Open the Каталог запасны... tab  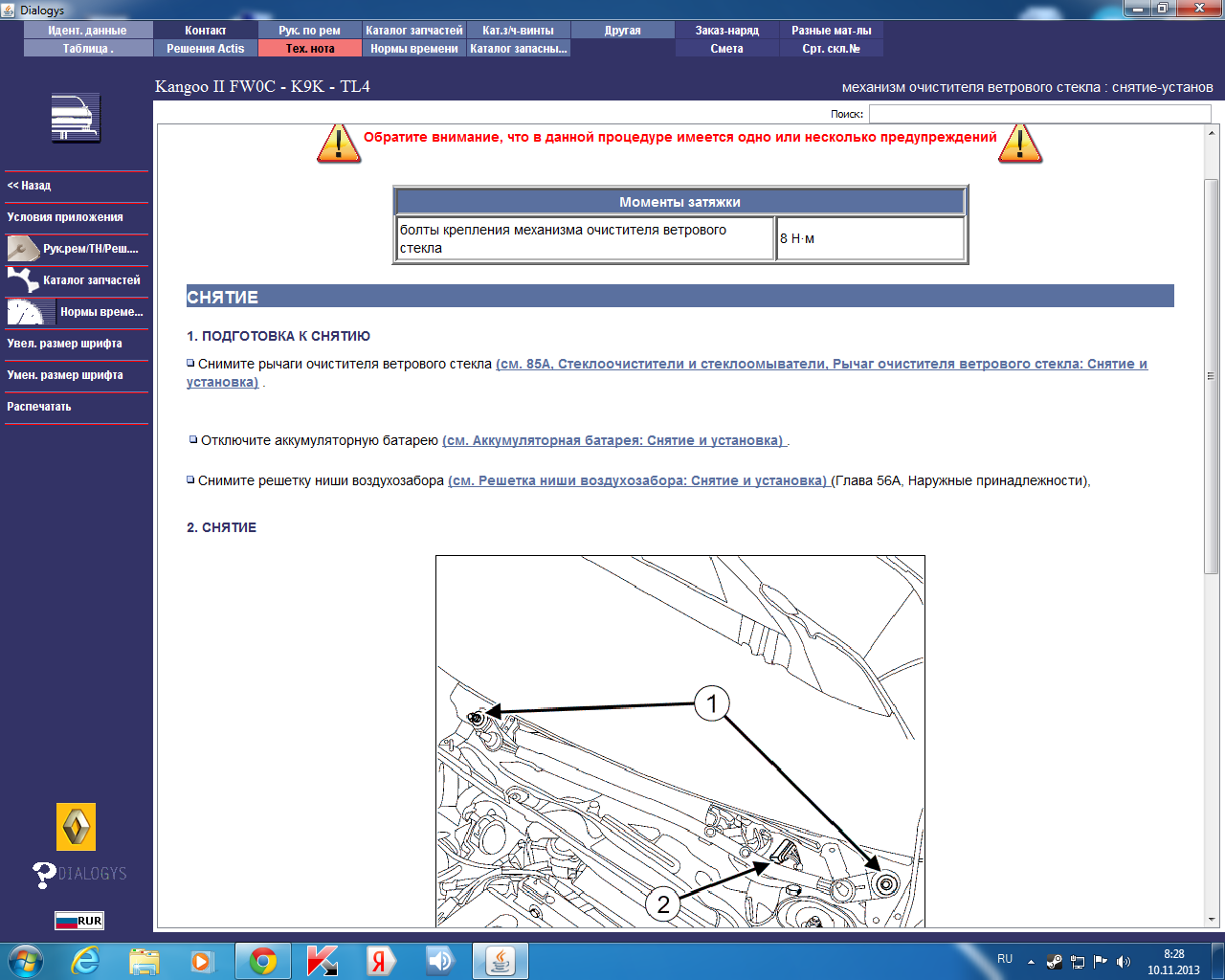click(519, 49)
